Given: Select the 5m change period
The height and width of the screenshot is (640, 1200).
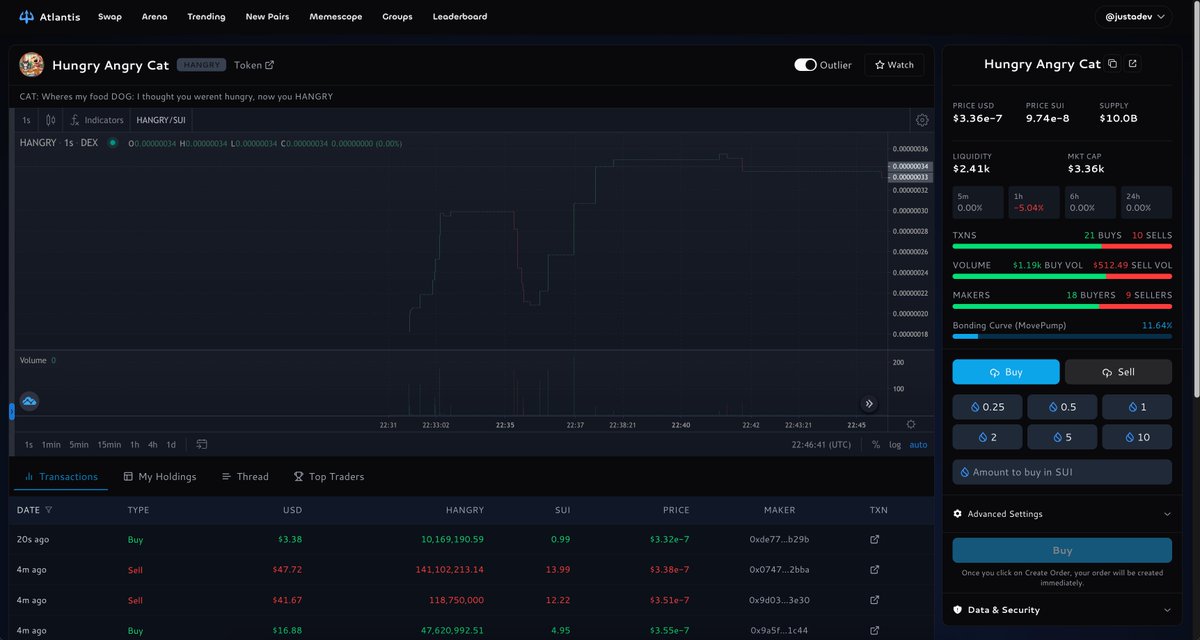Looking at the screenshot, I should point(978,202).
